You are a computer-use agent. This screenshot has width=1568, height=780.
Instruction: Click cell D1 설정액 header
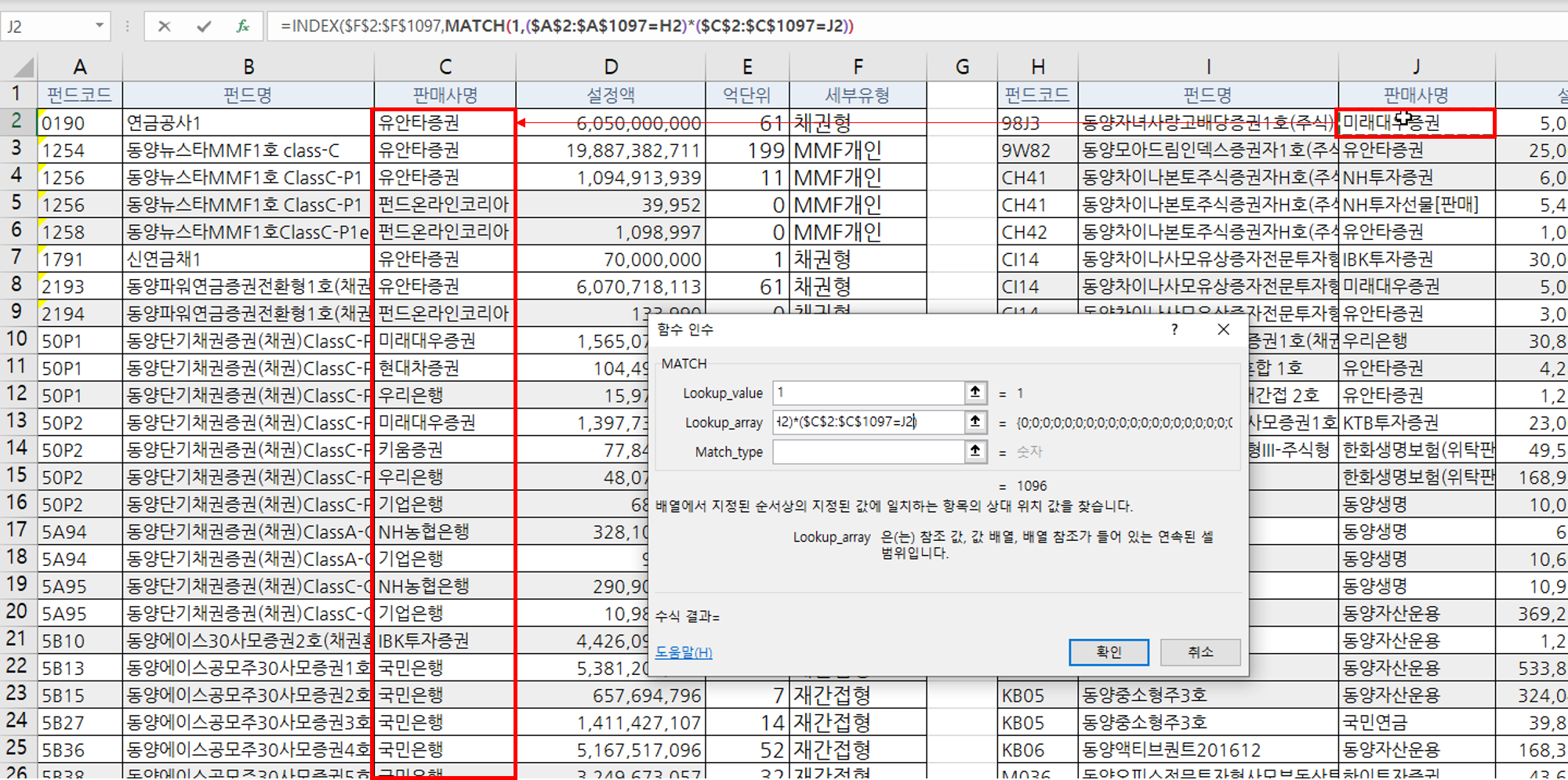point(611,95)
